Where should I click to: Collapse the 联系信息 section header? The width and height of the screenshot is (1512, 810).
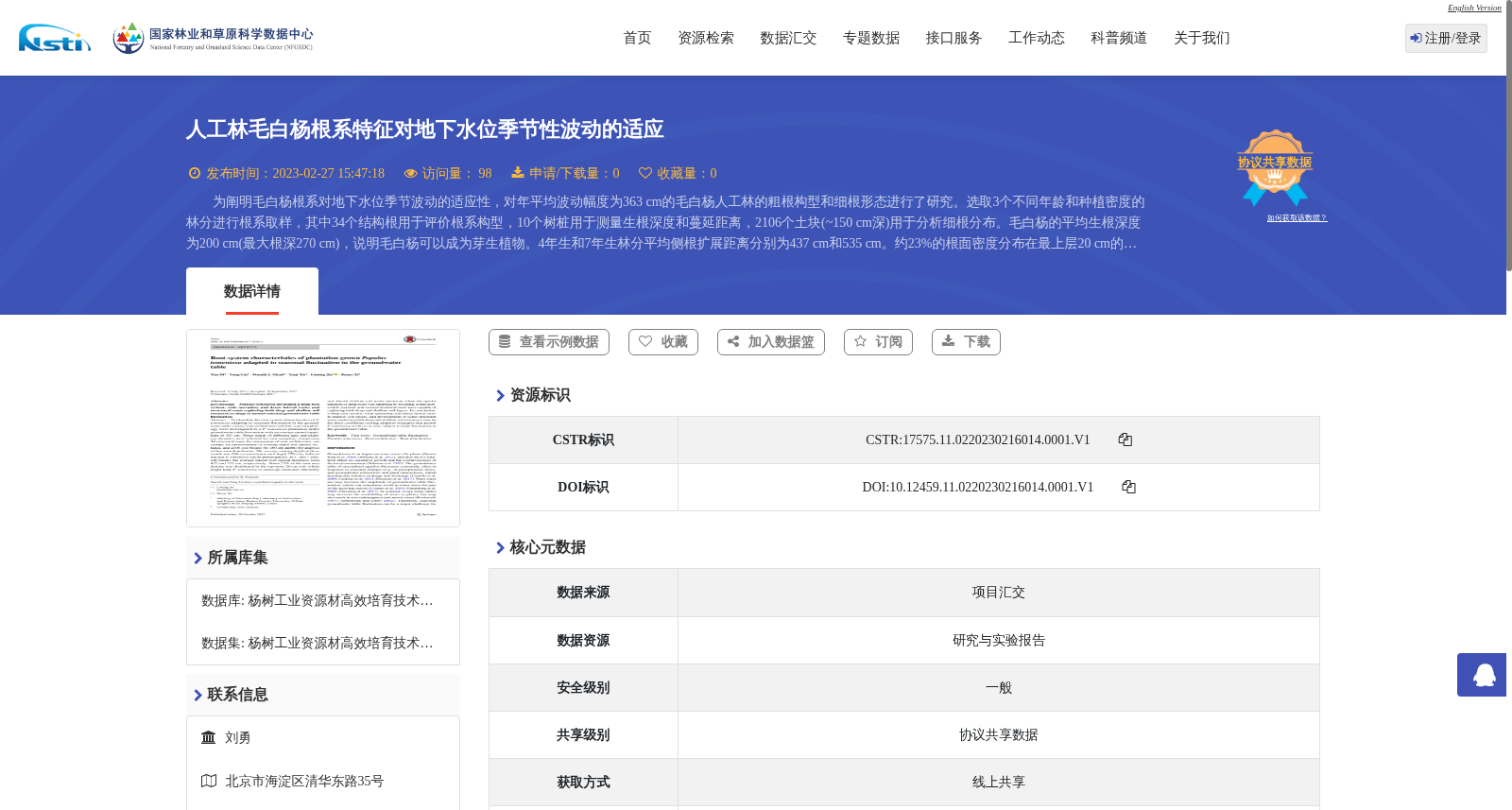pos(323,695)
